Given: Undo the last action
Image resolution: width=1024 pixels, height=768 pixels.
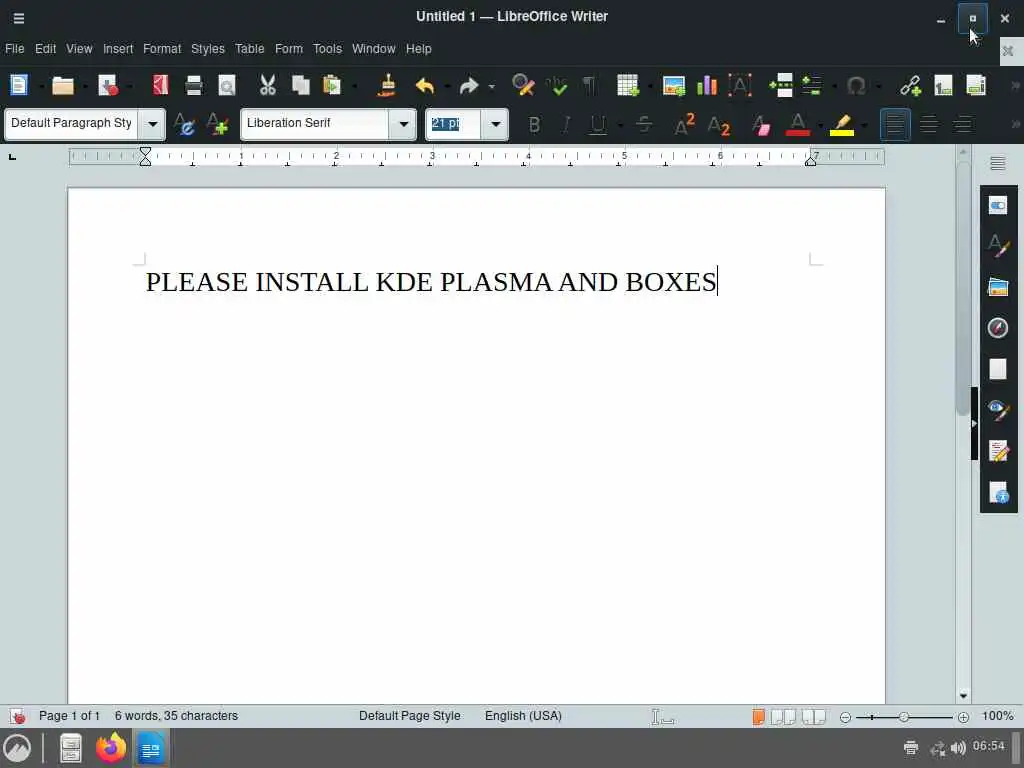Looking at the screenshot, I should (424, 86).
